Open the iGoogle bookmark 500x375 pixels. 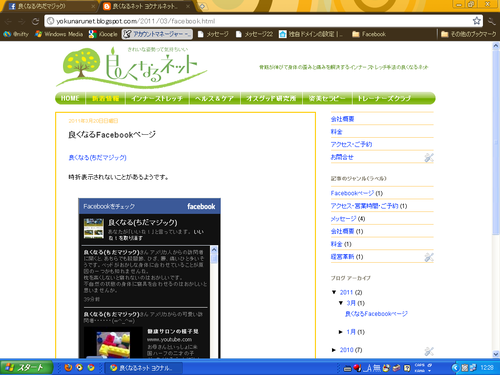click(x=103, y=34)
